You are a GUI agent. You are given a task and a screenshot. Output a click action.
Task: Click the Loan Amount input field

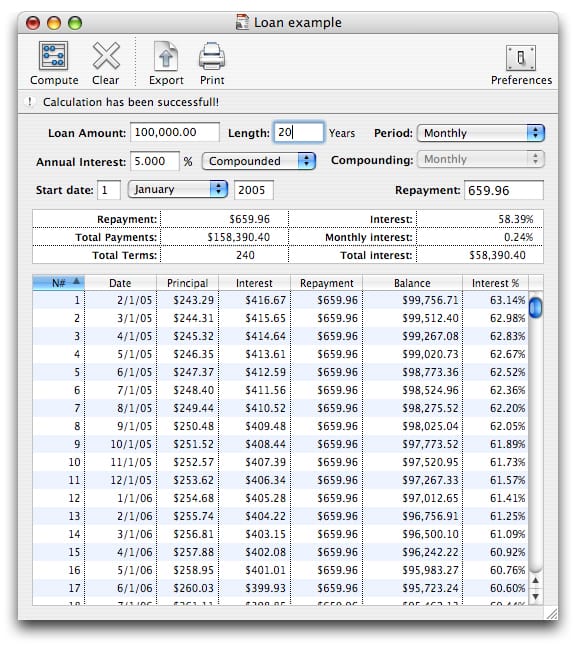pyautogui.click(x=175, y=132)
